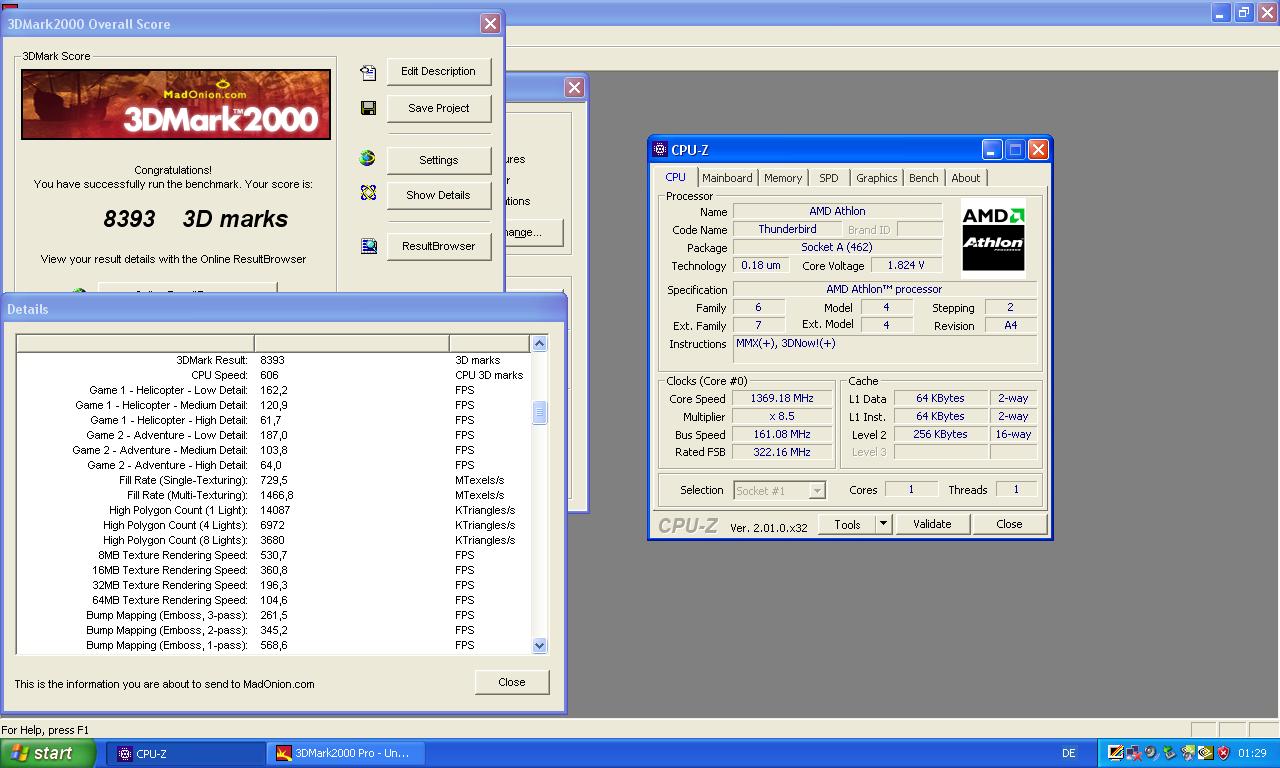Screen dimensions: 1280x768
Task: Open the Windows start menu
Action: (48, 753)
